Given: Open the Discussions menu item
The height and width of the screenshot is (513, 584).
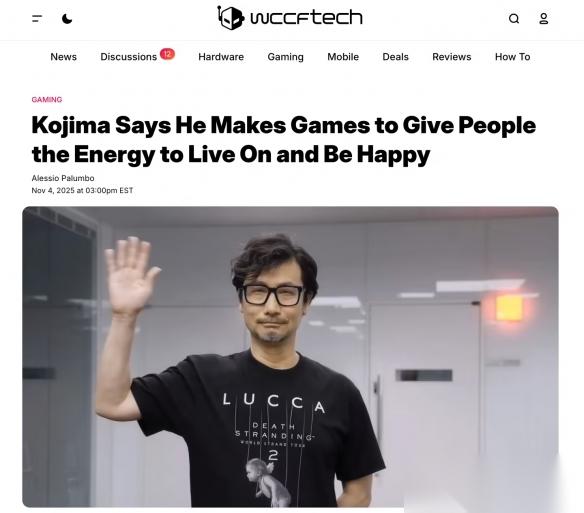Looking at the screenshot, I should (x=128, y=57).
